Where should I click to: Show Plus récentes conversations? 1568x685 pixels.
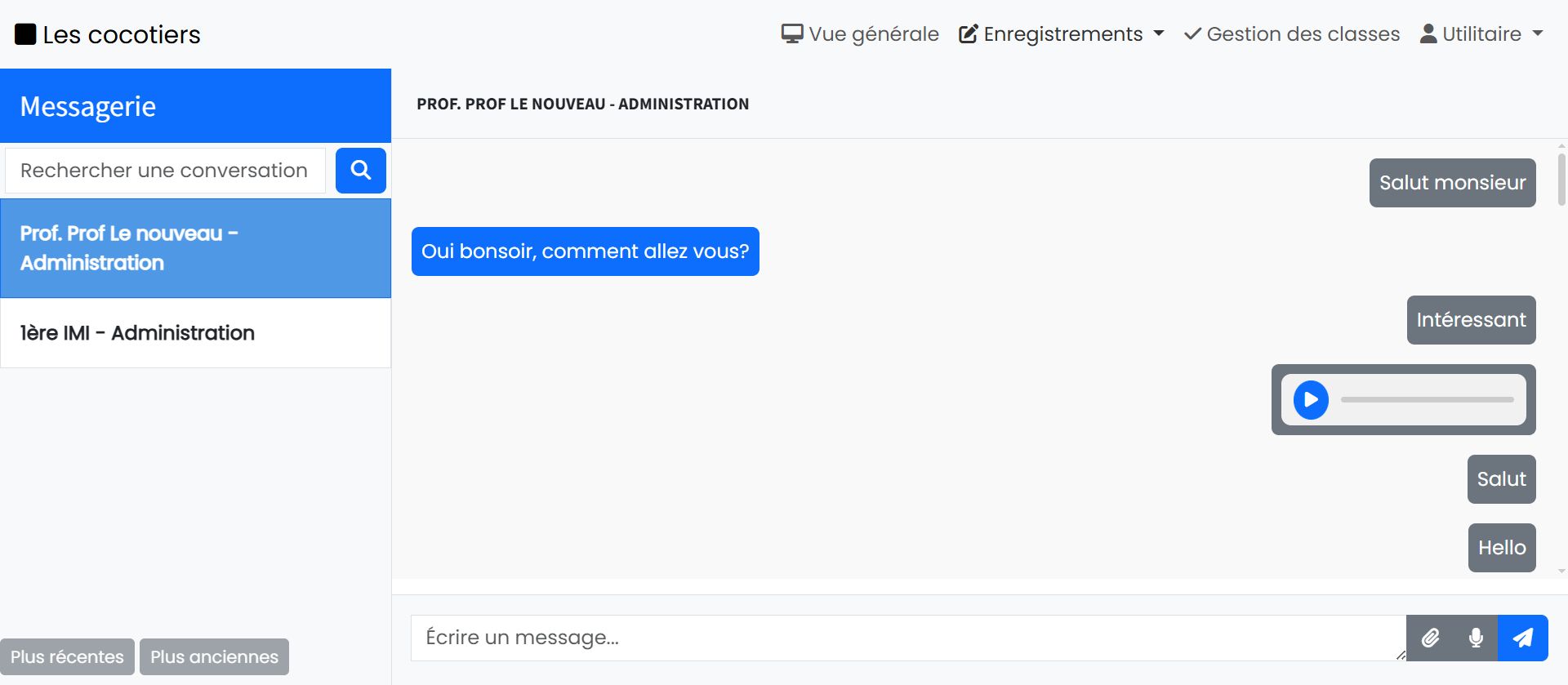click(x=67, y=657)
